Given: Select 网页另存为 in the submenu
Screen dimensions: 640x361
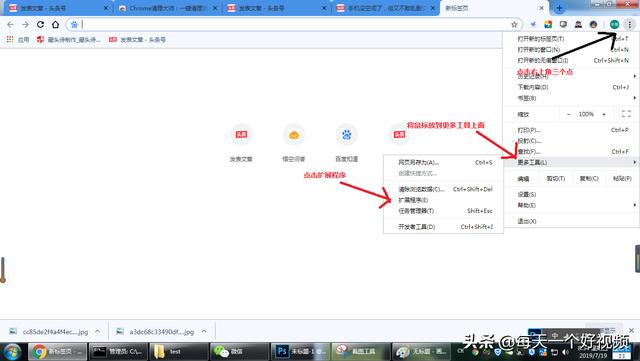Looking at the screenshot, I should (x=443, y=162).
